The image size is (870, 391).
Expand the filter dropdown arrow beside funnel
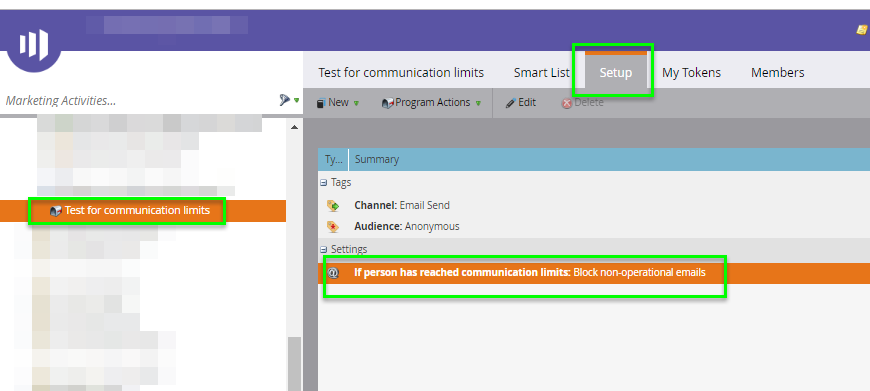(x=297, y=101)
